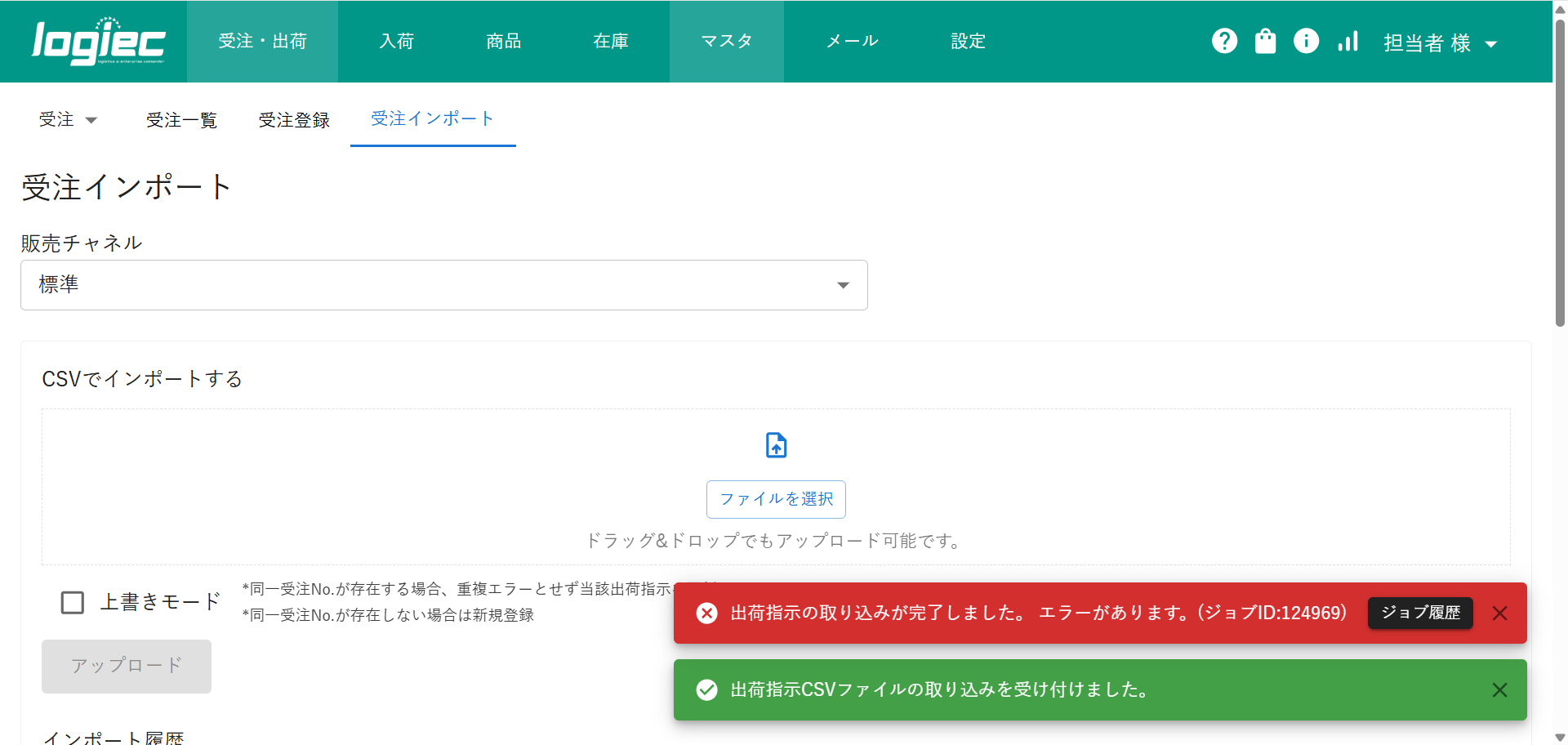Click the ファイルを選択 button
The height and width of the screenshot is (745, 1568).
(776, 499)
